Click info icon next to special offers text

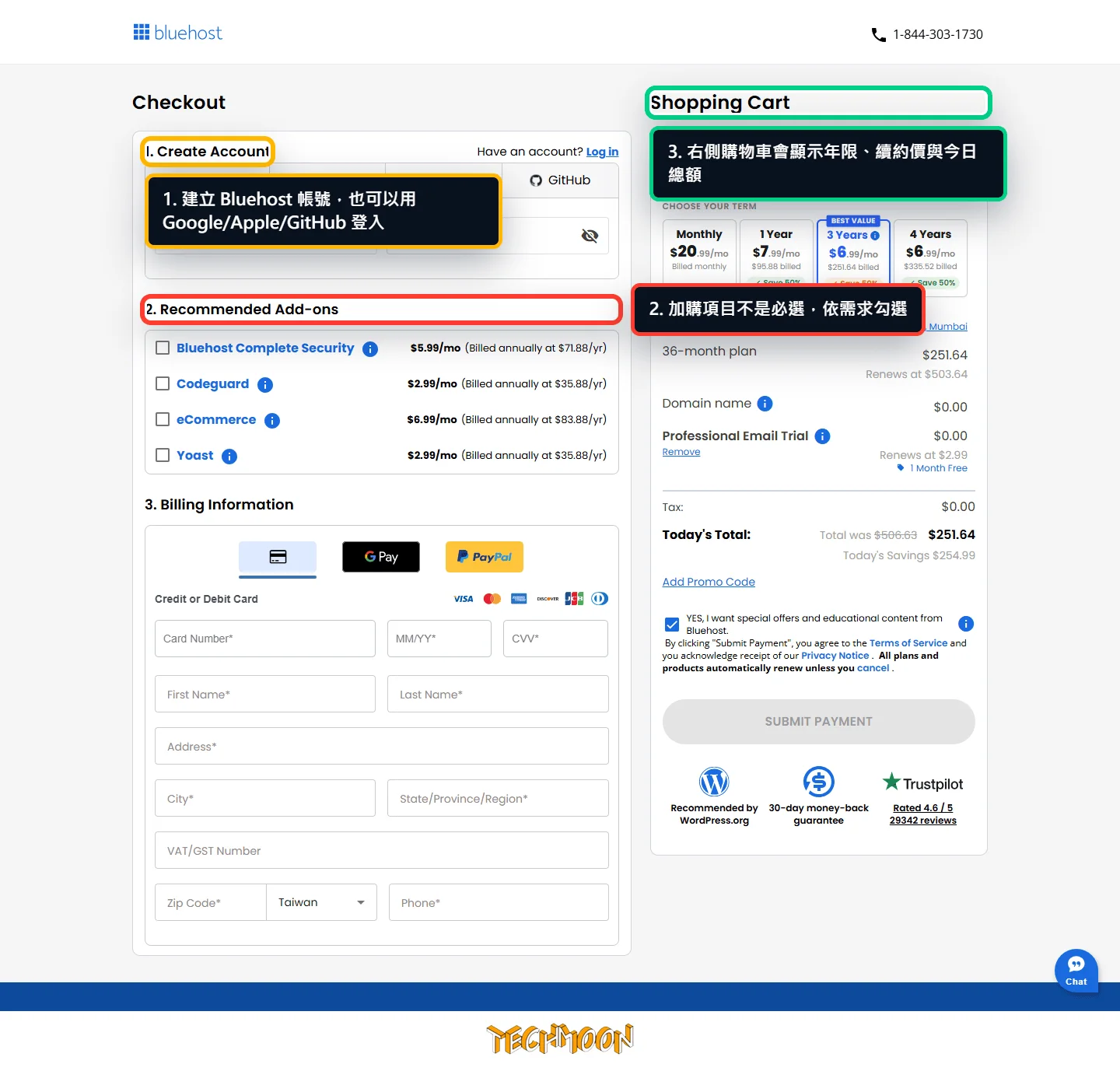point(966,624)
